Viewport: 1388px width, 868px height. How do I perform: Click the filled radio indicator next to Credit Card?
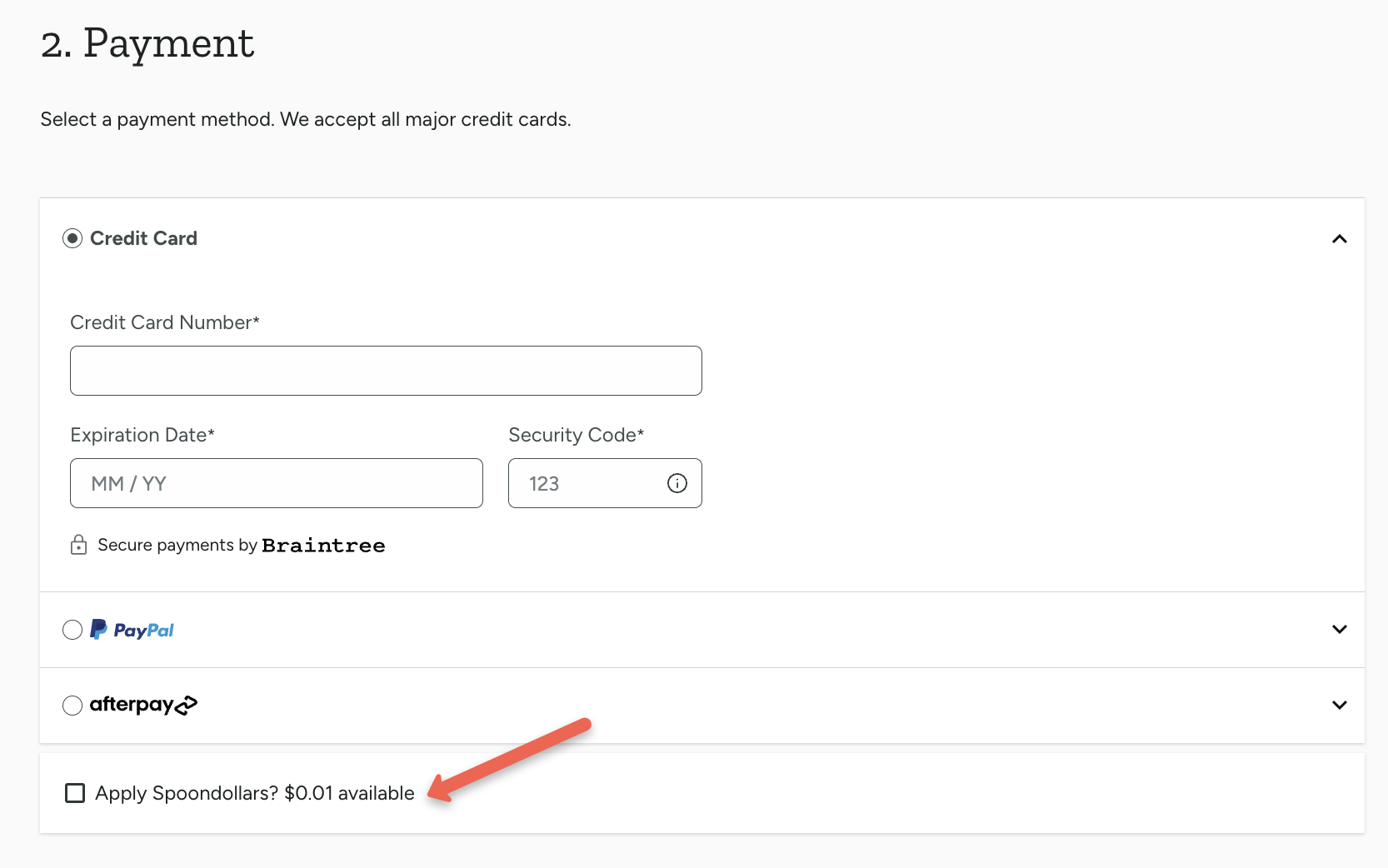(x=72, y=238)
